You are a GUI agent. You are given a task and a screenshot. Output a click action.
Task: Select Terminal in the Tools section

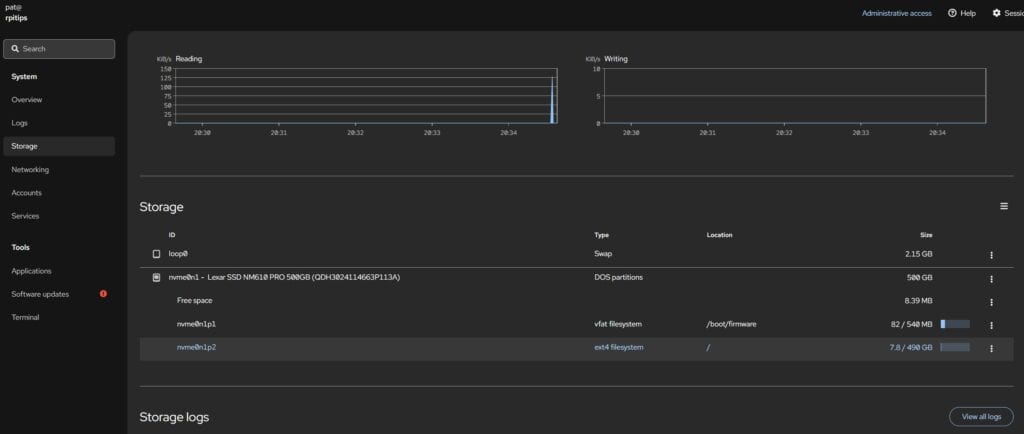click(26, 317)
